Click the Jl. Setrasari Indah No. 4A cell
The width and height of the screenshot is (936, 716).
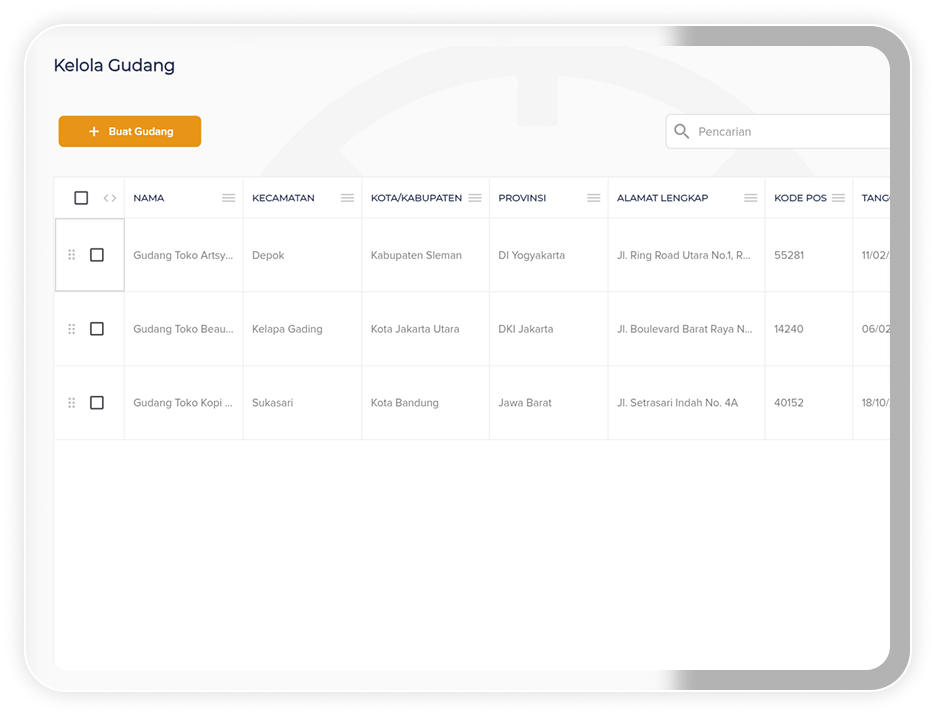point(677,403)
